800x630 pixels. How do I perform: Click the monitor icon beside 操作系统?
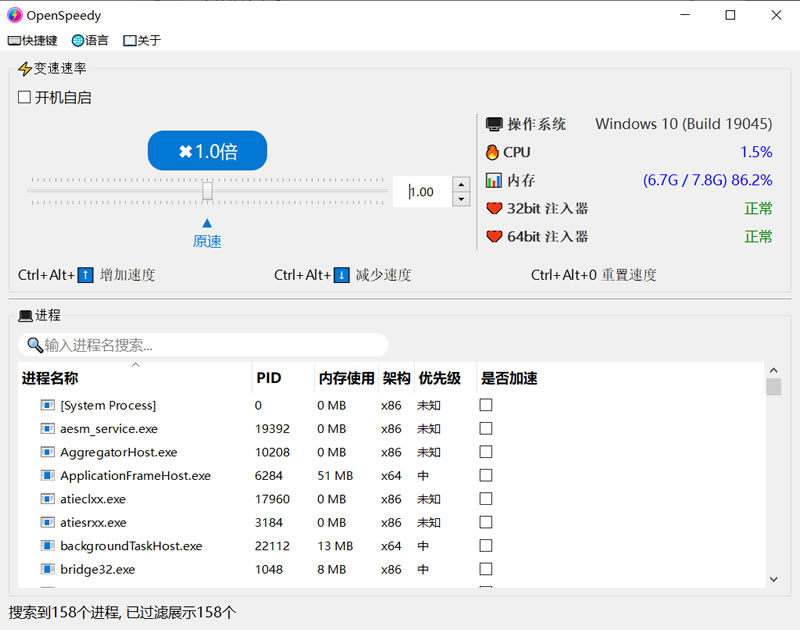point(493,124)
